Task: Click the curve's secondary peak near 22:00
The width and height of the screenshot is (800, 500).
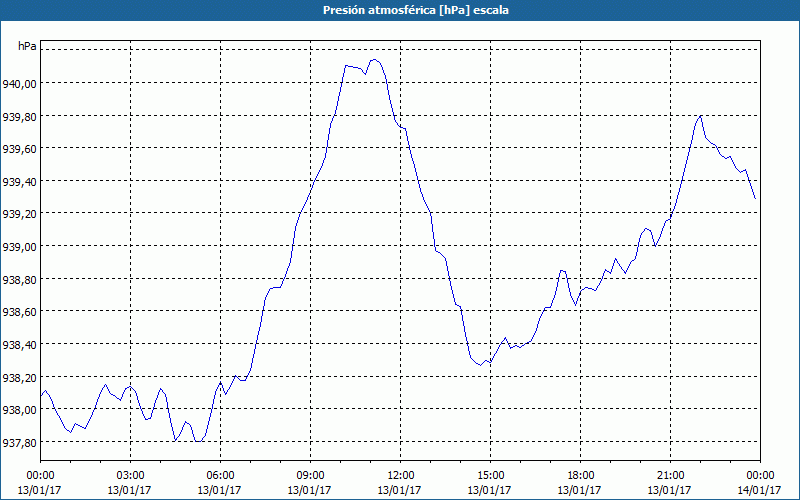Action: [701, 116]
